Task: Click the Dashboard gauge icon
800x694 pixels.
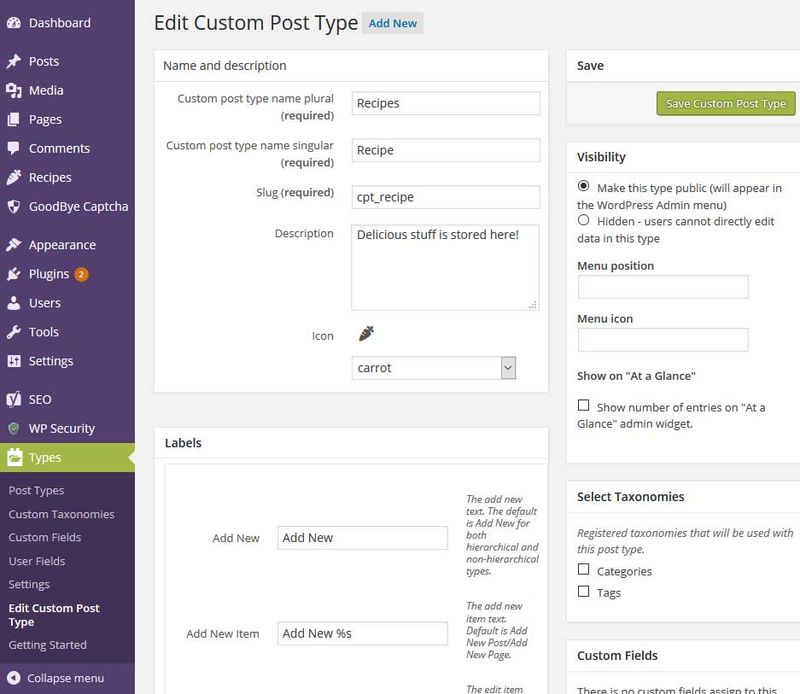Action: click(14, 22)
